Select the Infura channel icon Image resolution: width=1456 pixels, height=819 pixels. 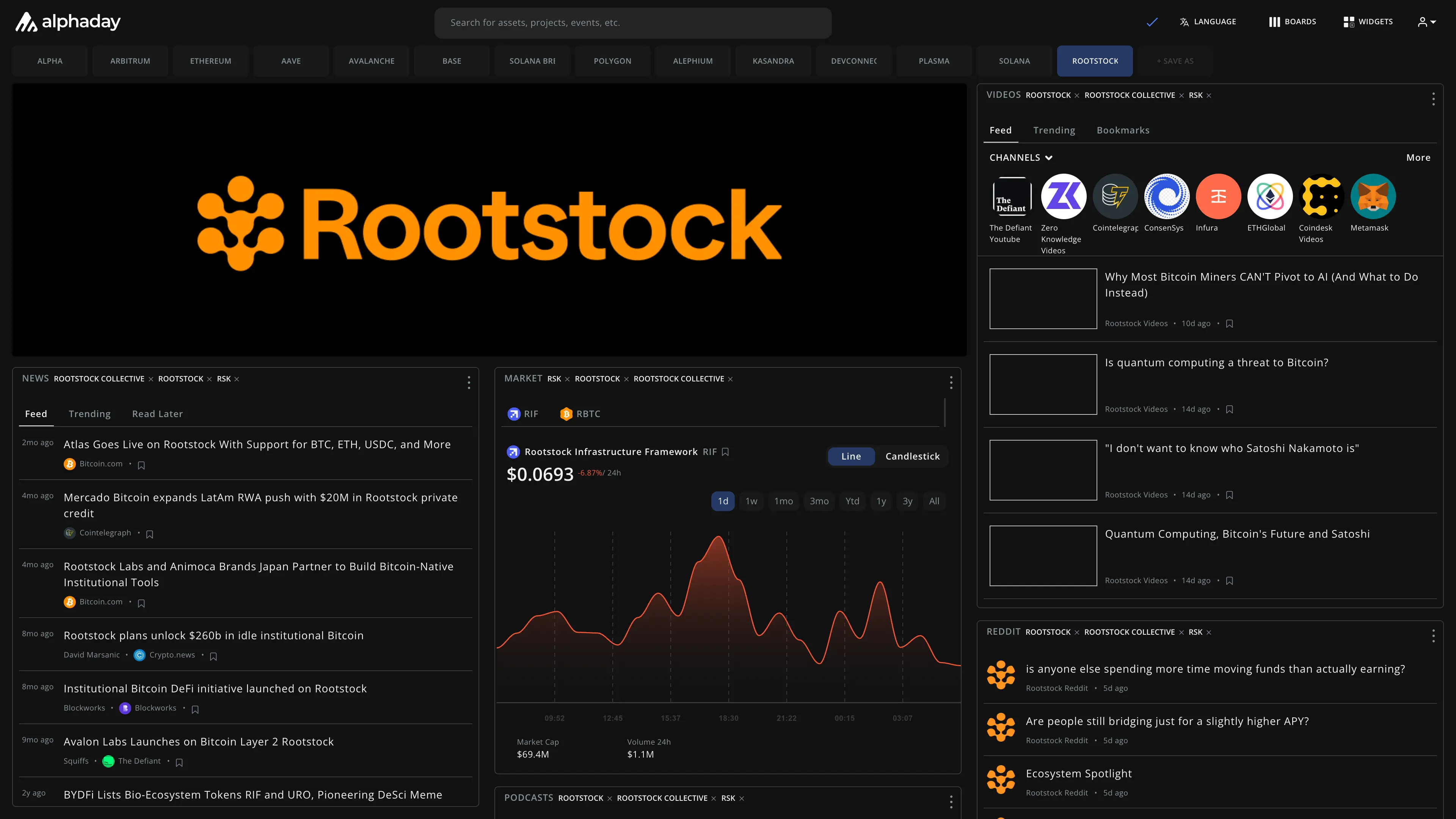[x=1218, y=196]
